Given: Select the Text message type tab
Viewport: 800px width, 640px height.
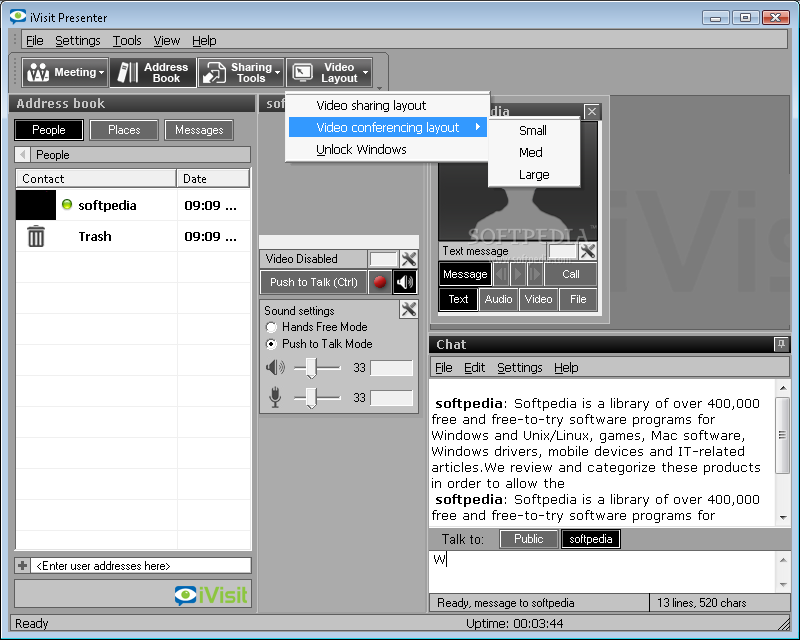Looking at the screenshot, I should coord(458,299).
